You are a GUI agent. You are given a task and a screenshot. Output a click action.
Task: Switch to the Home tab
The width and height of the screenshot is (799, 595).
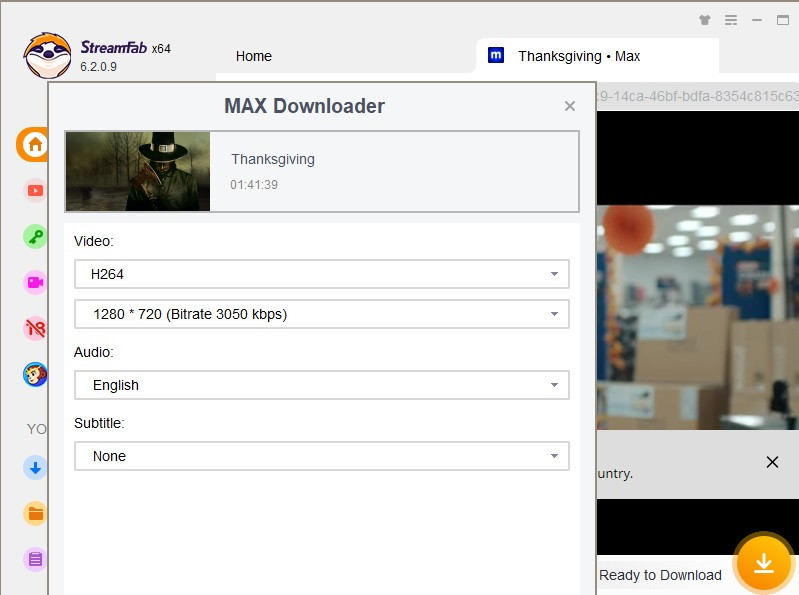253,56
